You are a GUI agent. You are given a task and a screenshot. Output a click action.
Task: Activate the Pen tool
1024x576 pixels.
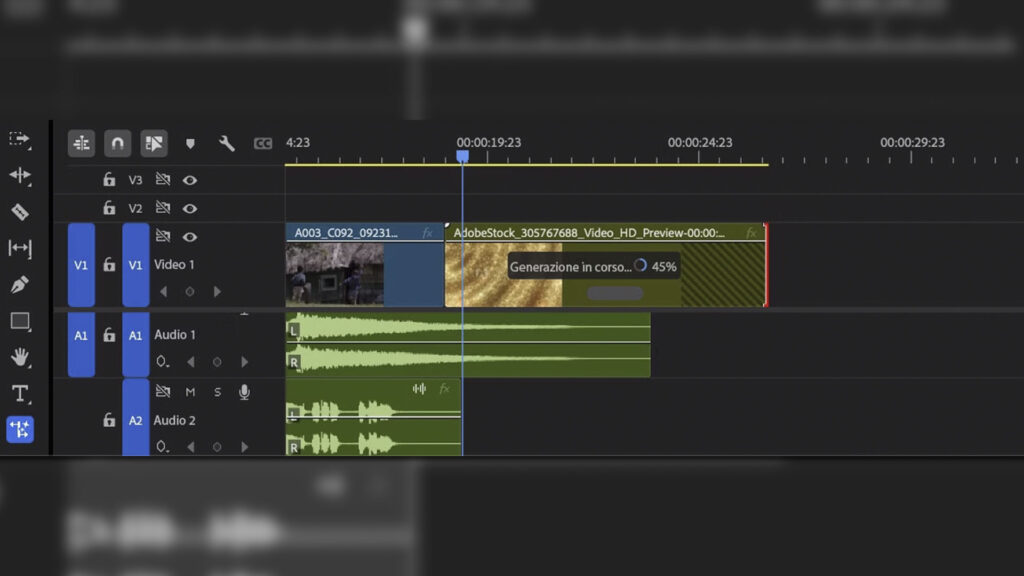point(19,285)
